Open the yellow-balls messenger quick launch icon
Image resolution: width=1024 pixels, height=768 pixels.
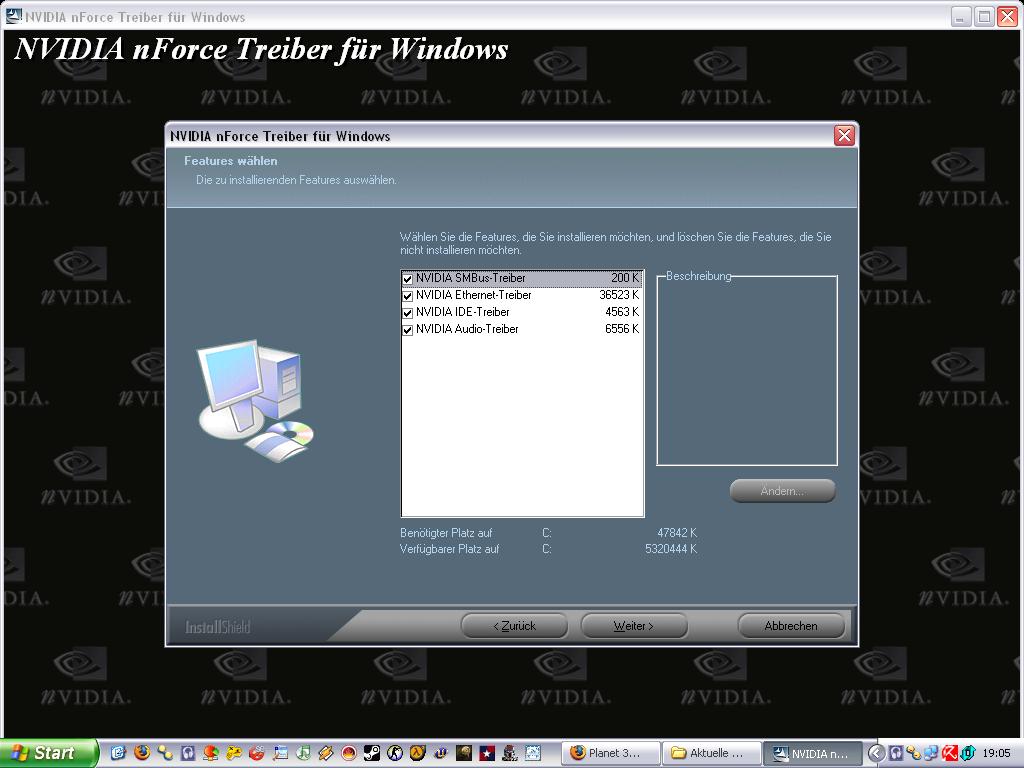point(165,753)
